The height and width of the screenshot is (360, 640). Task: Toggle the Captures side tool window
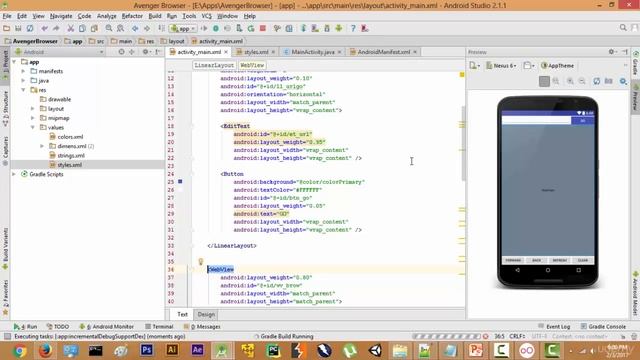click(5, 151)
